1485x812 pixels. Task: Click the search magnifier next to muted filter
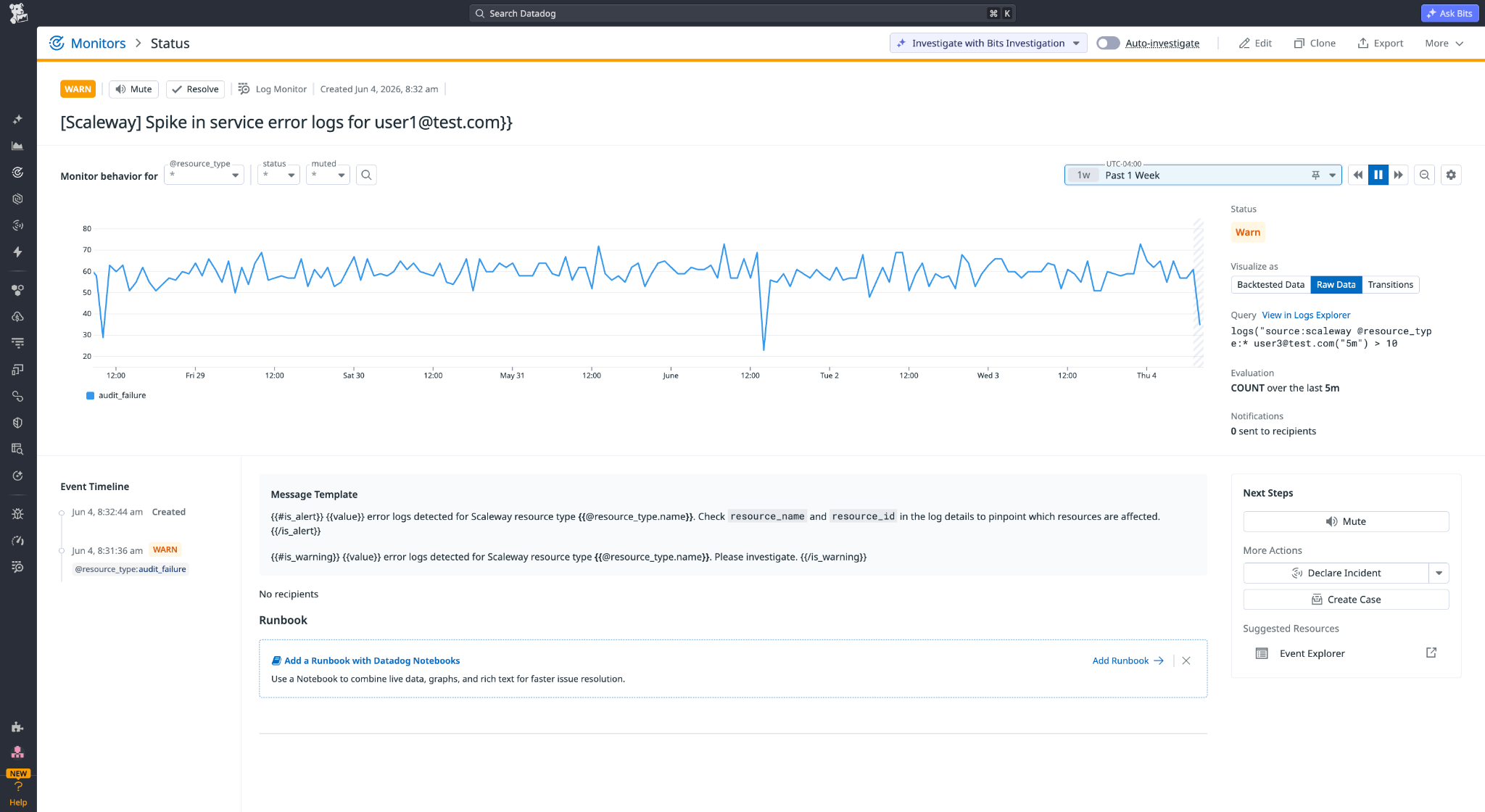pyautogui.click(x=366, y=175)
